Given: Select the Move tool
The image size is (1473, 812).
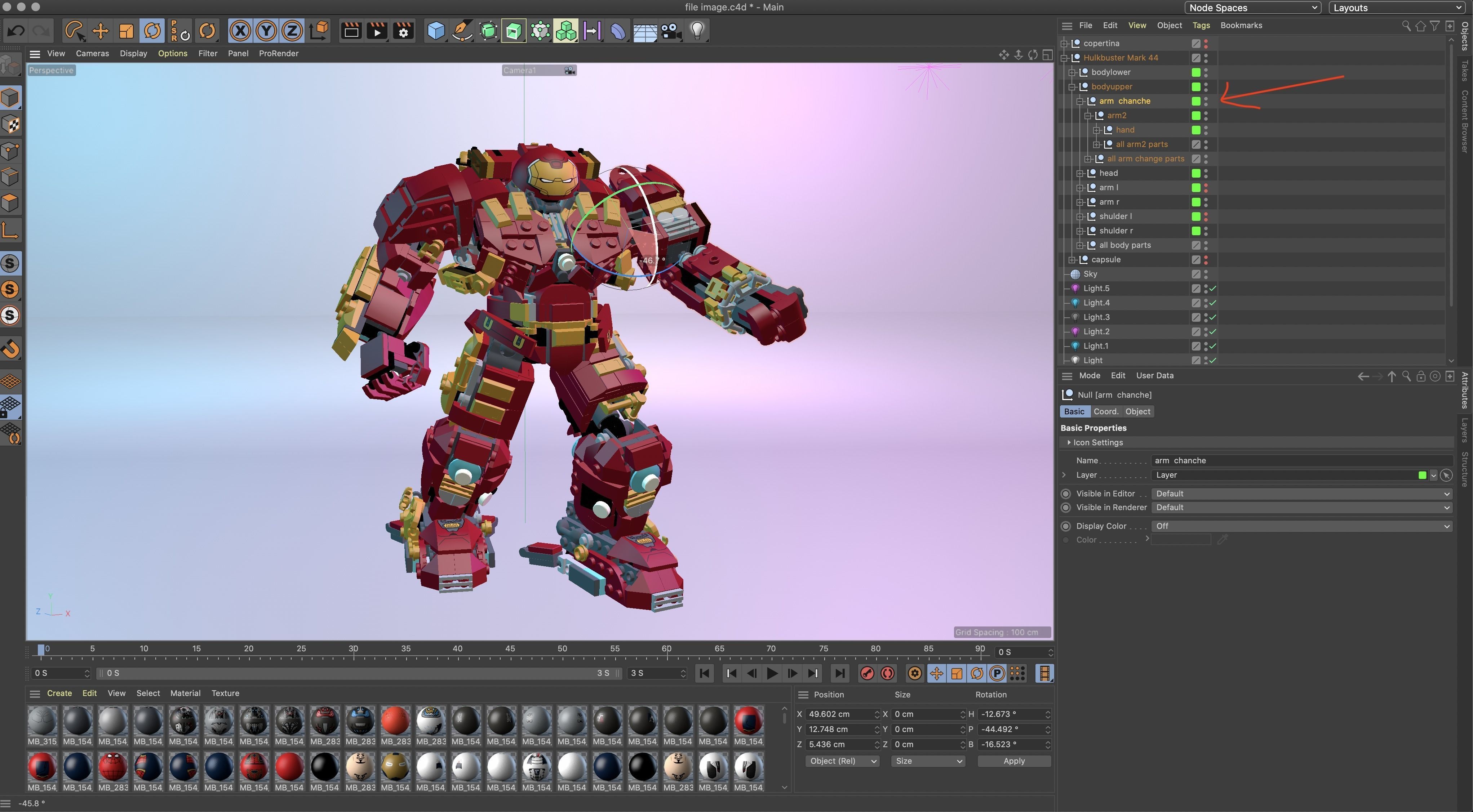Looking at the screenshot, I should tap(101, 30).
